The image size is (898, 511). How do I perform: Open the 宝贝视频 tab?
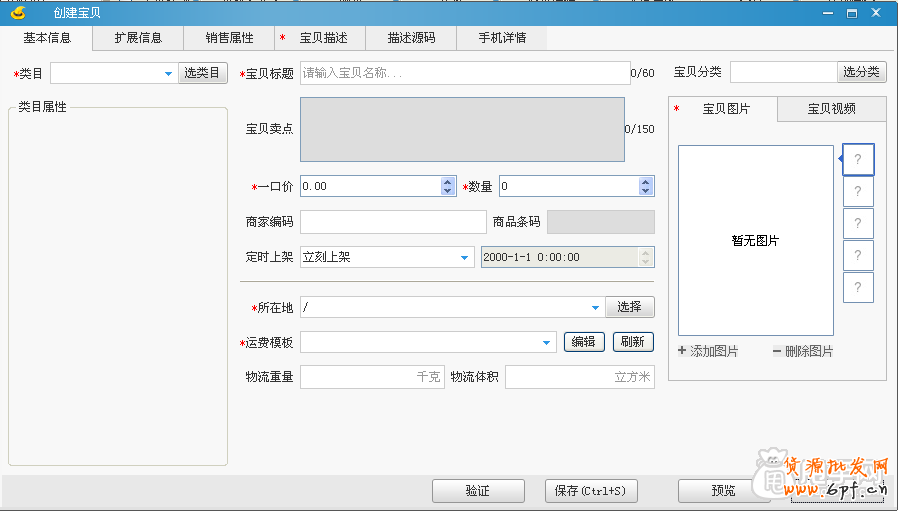pyautogui.click(x=832, y=109)
